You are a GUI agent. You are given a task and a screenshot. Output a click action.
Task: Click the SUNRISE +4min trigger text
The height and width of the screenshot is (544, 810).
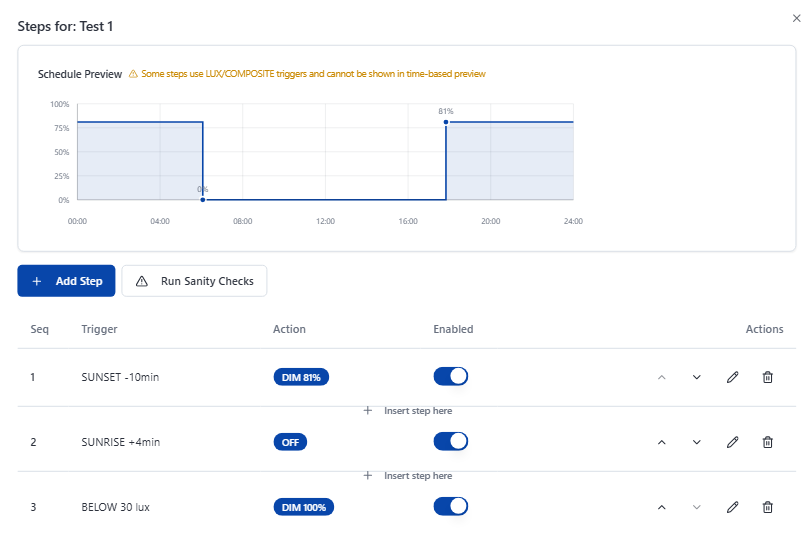coord(121,442)
